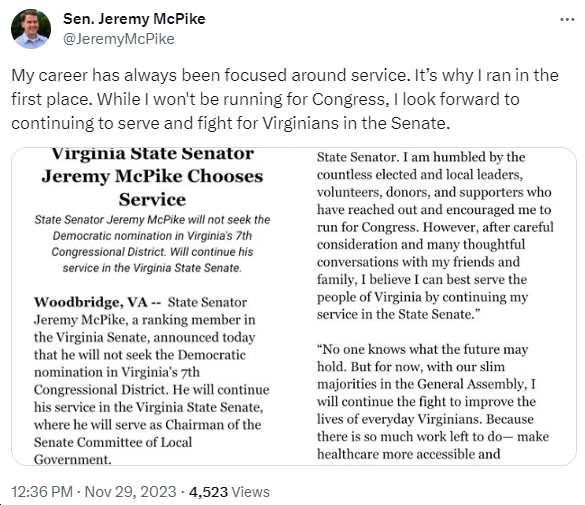Click the 'Jeremy McPike Chooses Service' headline

pos(152,188)
